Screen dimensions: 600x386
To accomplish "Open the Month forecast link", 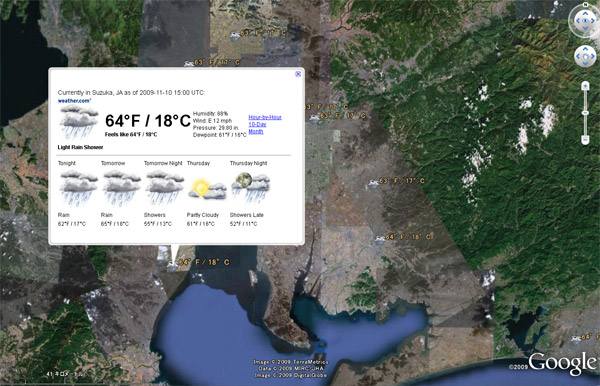I will pos(256,131).
